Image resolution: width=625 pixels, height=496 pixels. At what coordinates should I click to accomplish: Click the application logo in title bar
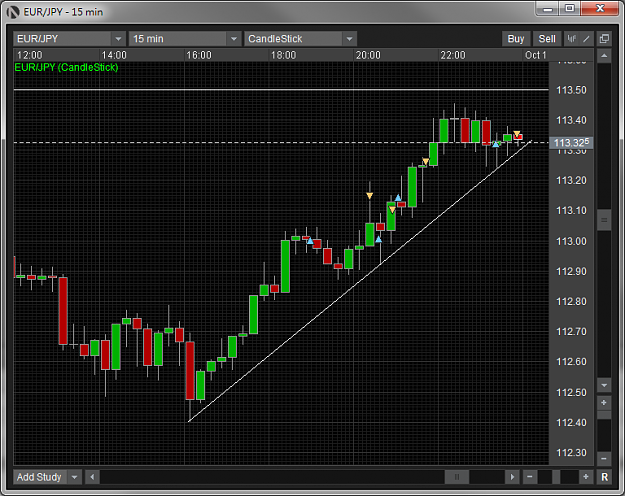pos(13,12)
